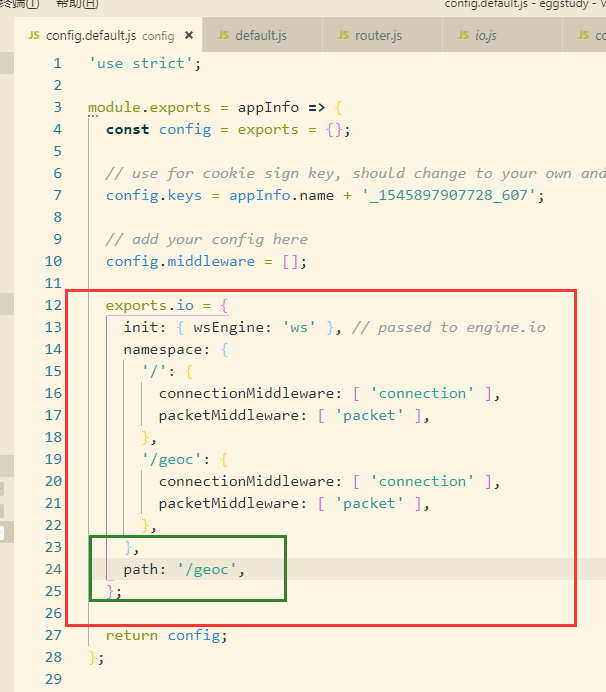Click the JS icon on config.default.js tab
The height and width of the screenshot is (692, 606).
tap(34, 35)
